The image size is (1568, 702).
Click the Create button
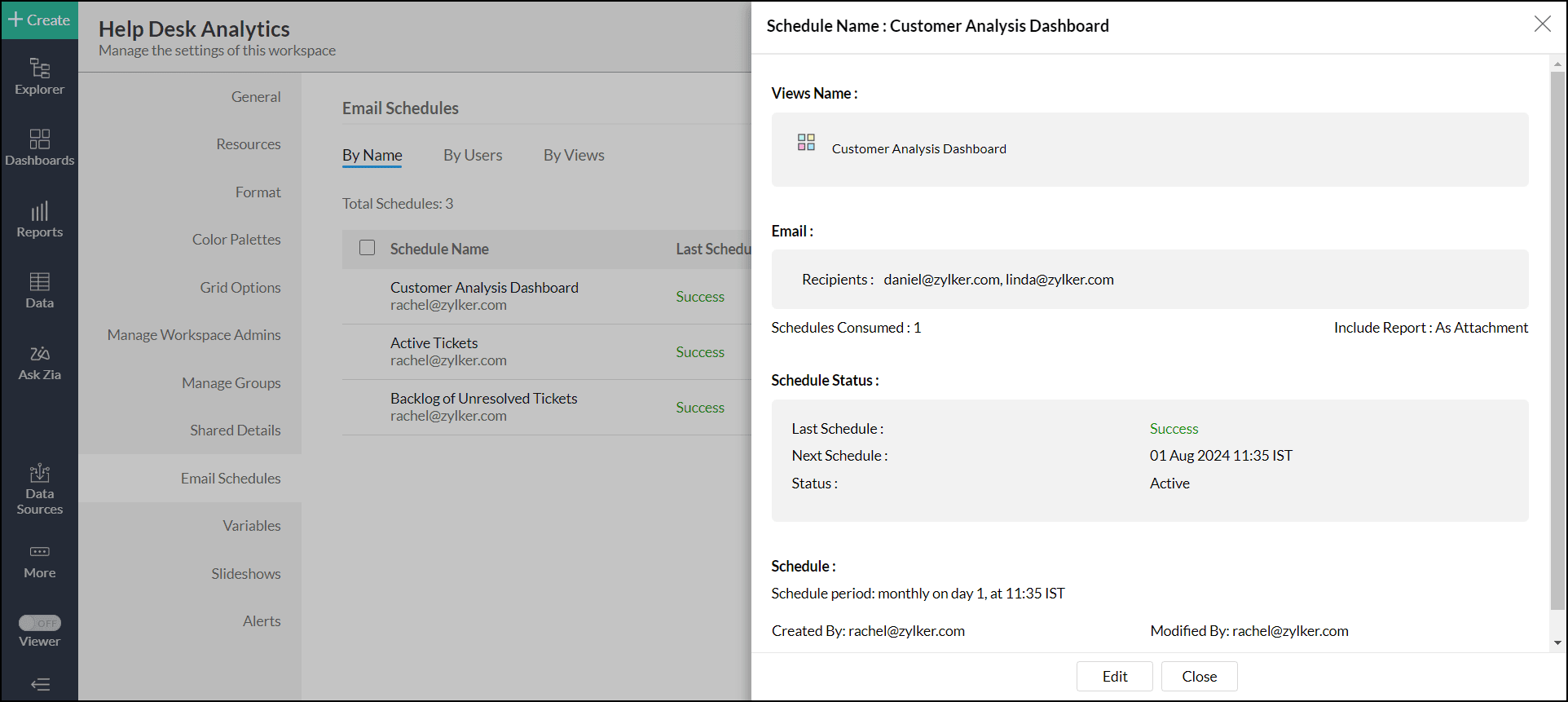coord(39,20)
